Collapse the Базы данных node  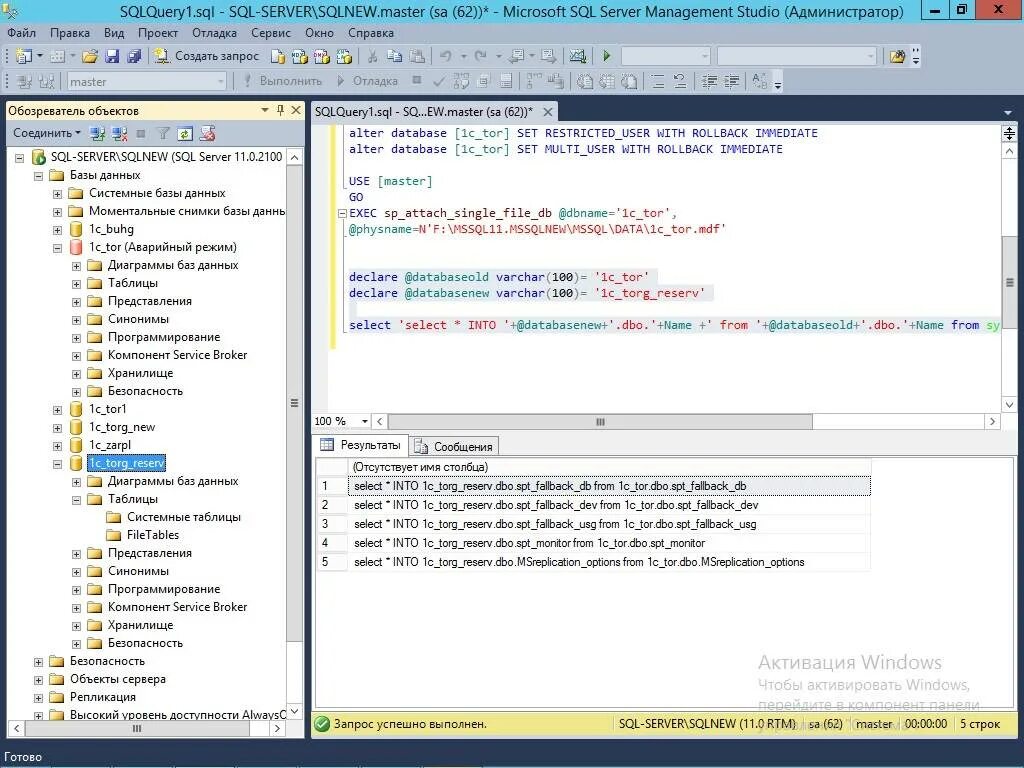[x=39, y=176]
